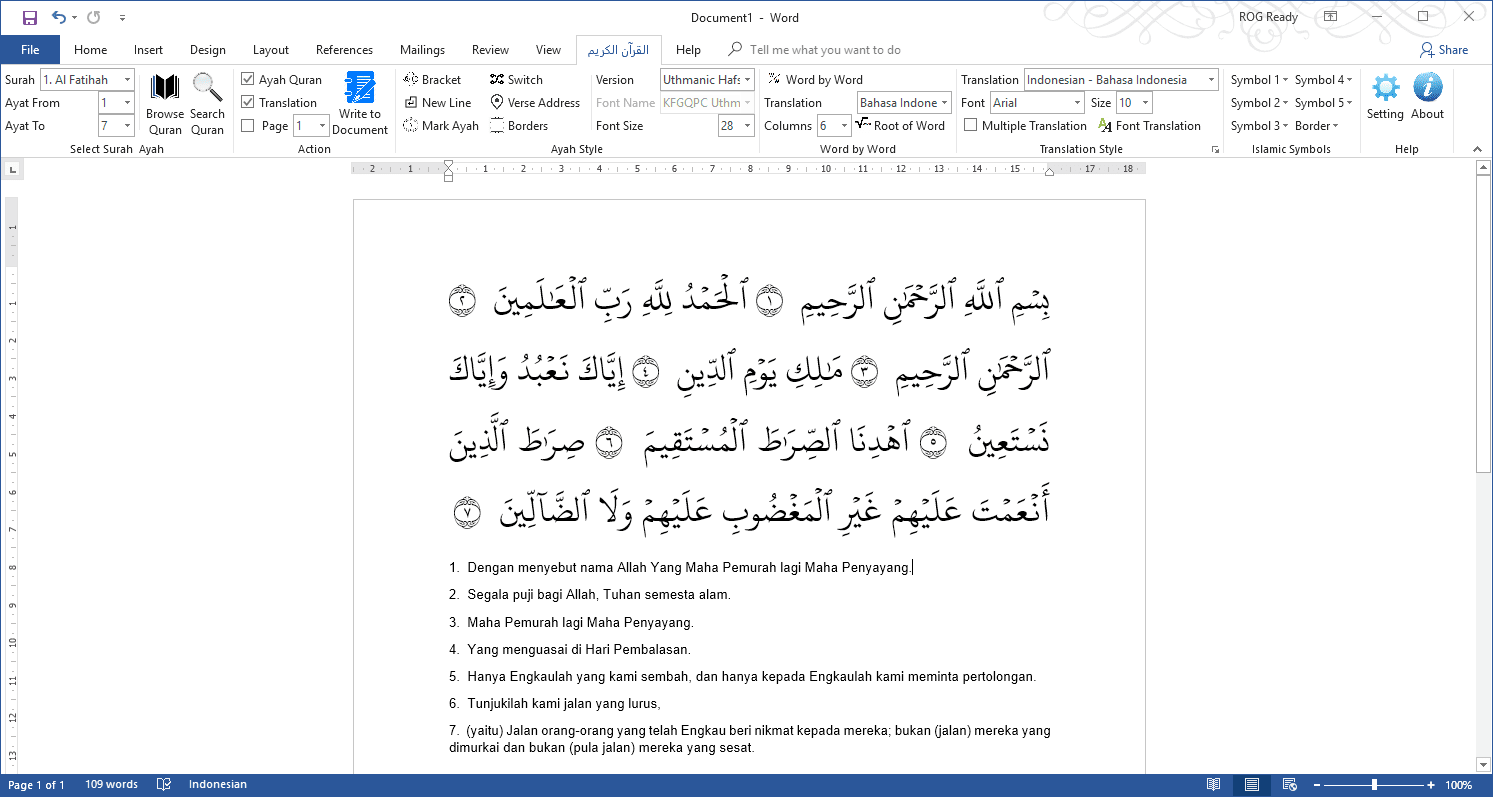The height and width of the screenshot is (797, 1493).
Task: Open the Ayah Font Size dropdown
Action: tap(748, 126)
